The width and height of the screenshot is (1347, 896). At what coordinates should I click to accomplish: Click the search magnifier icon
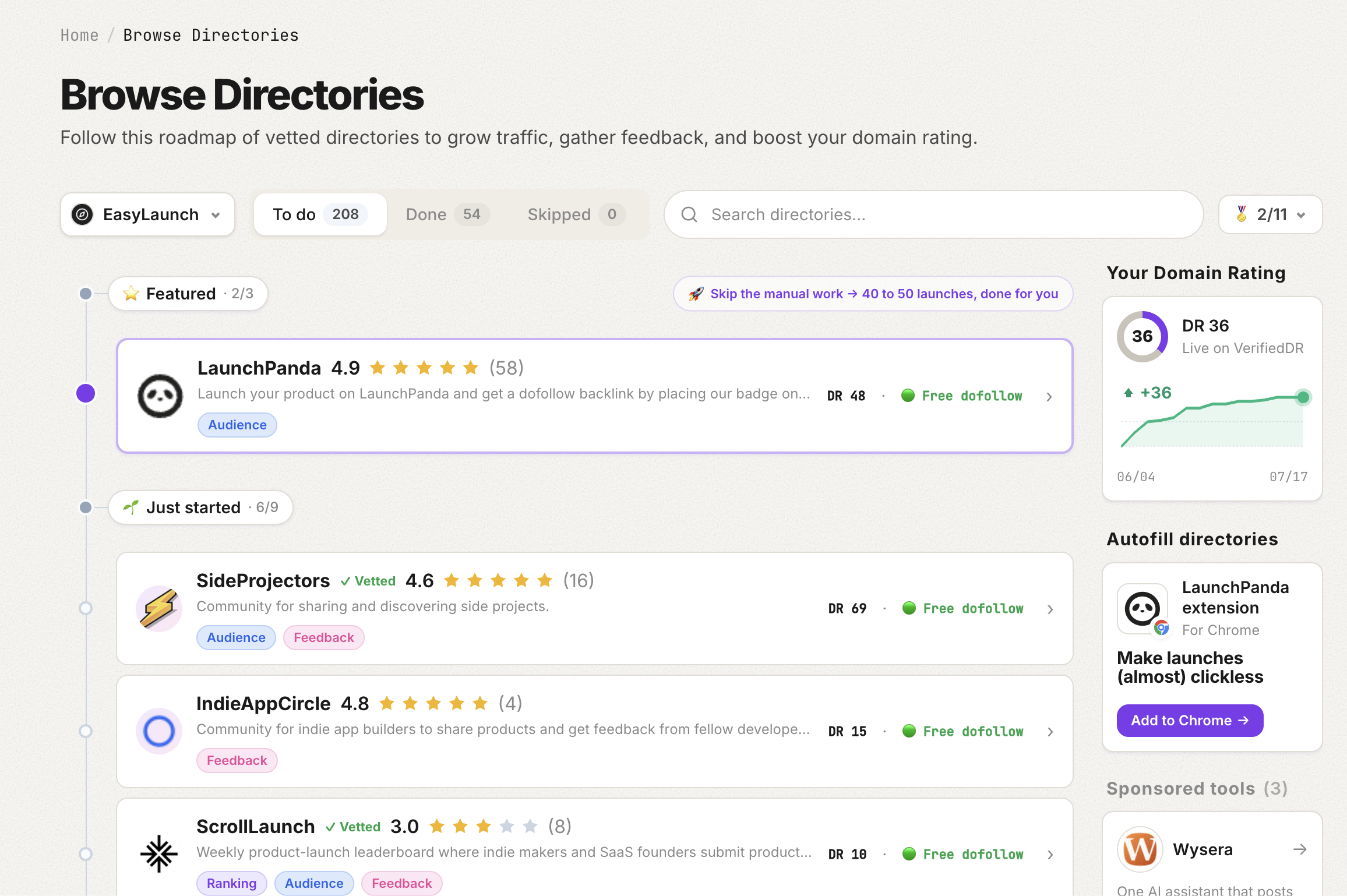[x=689, y=214]
